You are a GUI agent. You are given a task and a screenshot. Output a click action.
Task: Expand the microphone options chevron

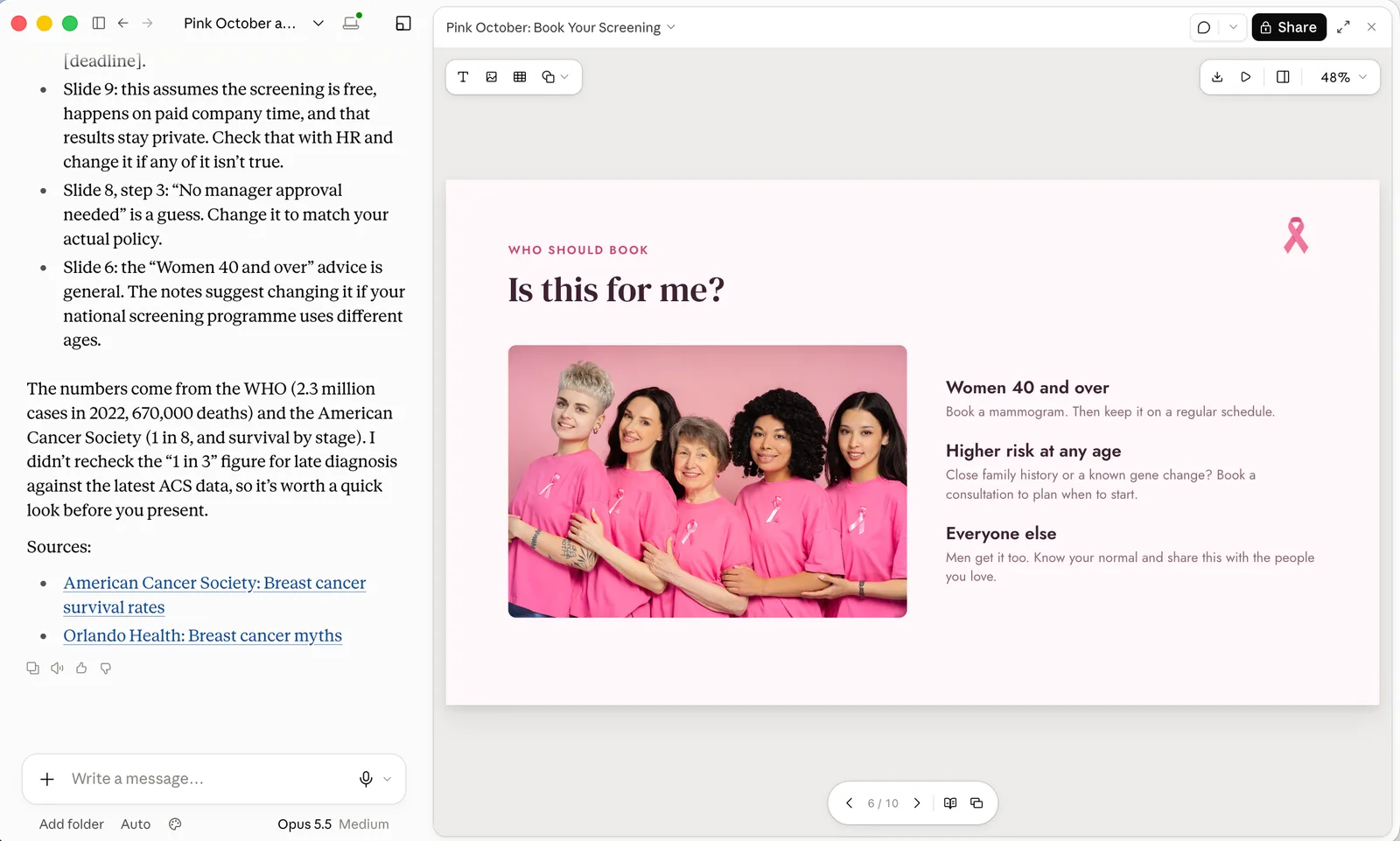click(x=388, y=779)
